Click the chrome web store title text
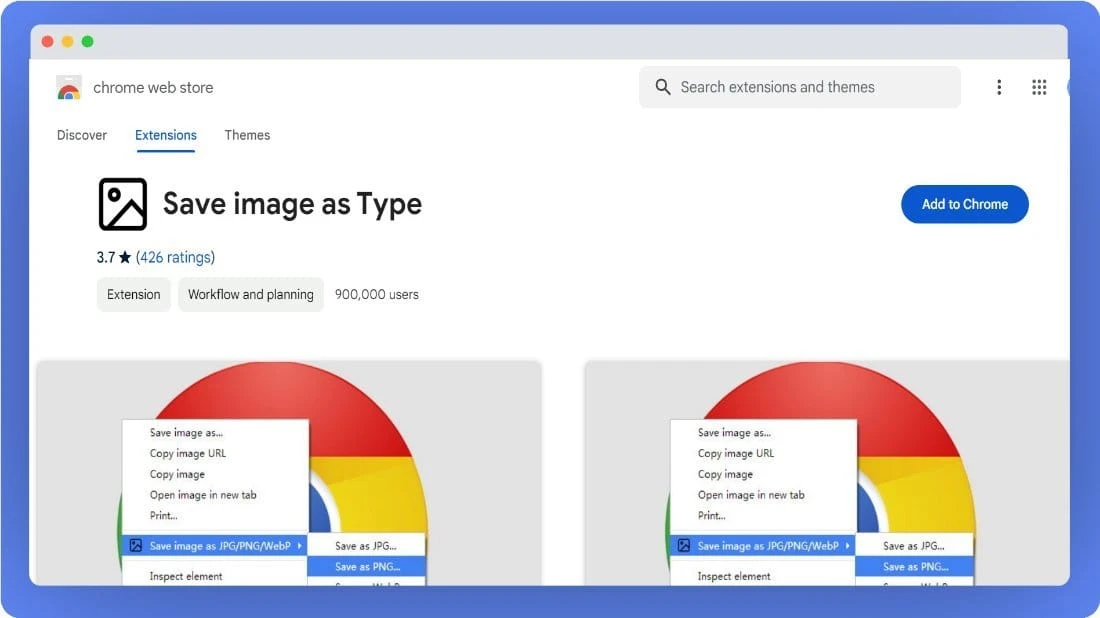Screen dimensions: 1100x618 (153, 88)
